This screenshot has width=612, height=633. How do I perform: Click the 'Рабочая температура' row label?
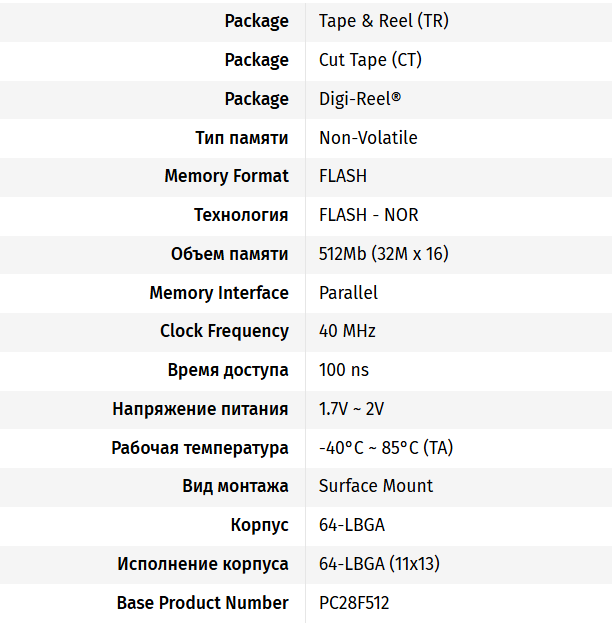point(200,448)
